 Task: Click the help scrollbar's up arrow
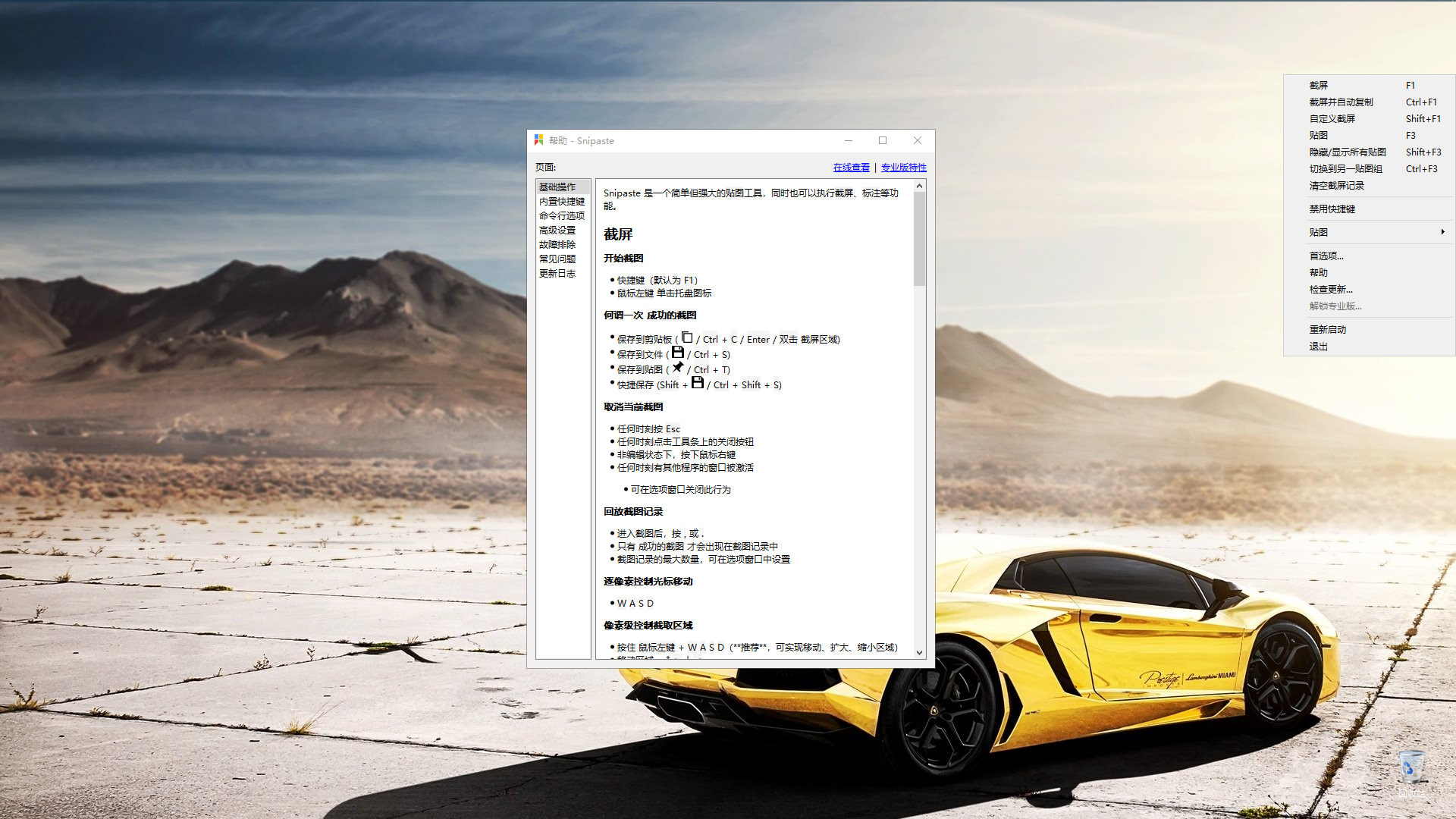(x=919, y=186)
